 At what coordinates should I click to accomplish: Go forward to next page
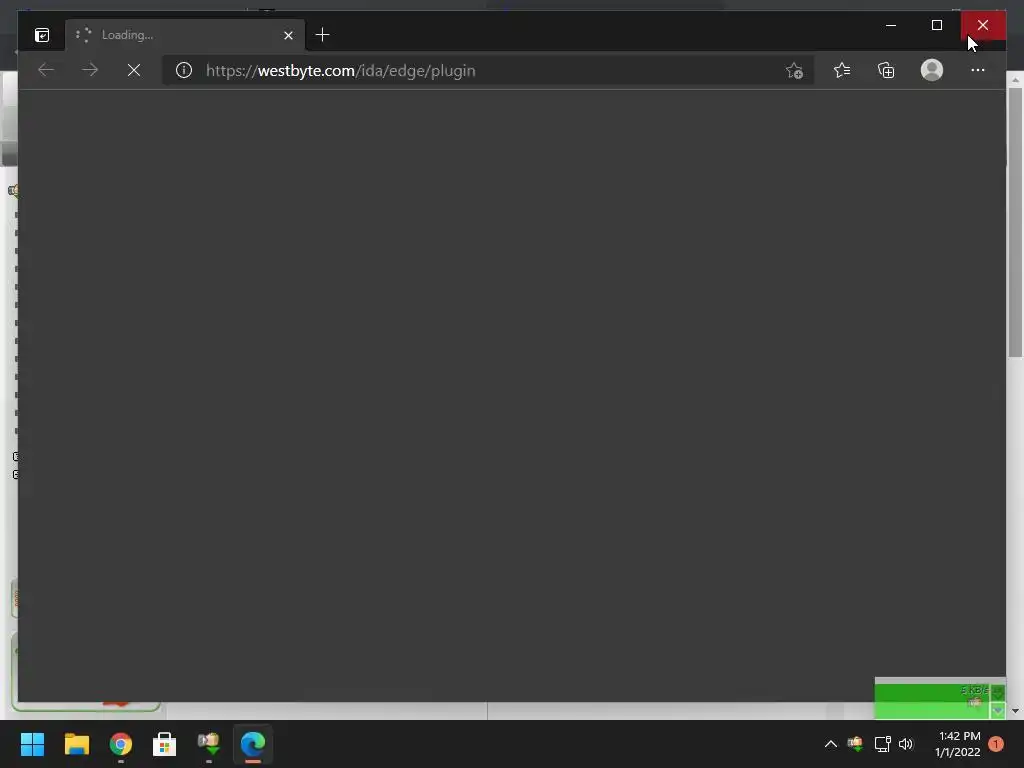point(90,70)
